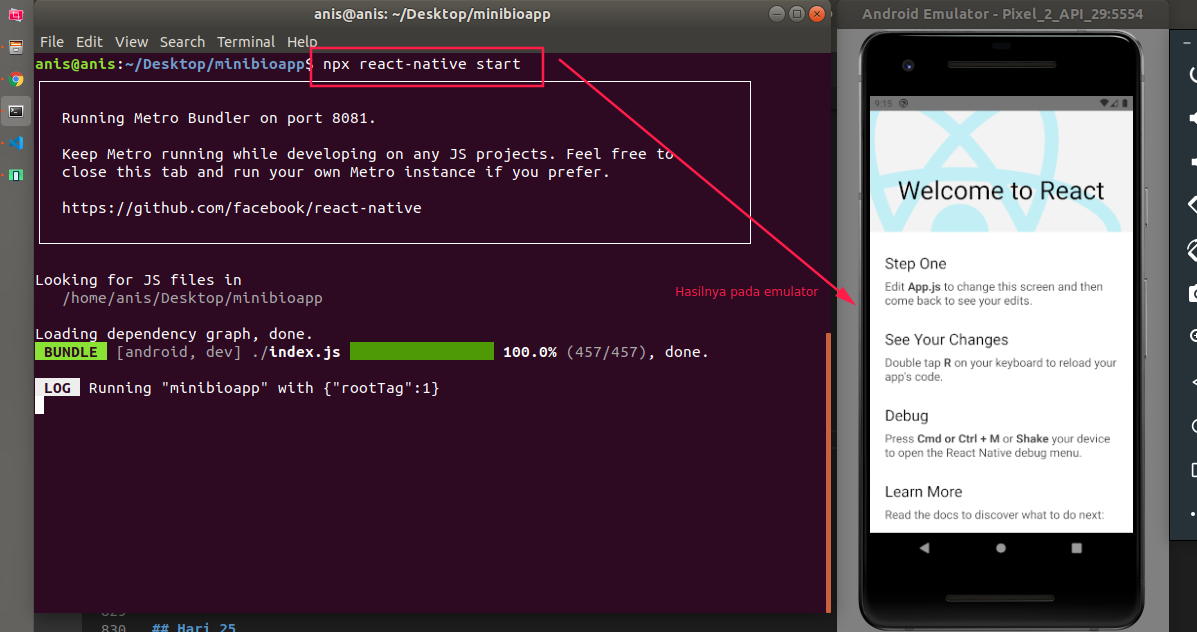
Task: Click the "100.0%" progress value
Action: (530, 352)
